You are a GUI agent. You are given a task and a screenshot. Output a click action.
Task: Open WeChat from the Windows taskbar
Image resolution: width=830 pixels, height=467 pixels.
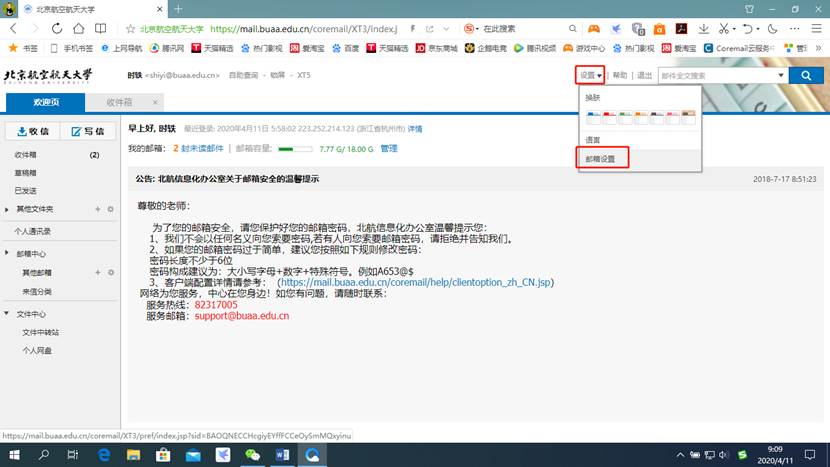[252, 455]
